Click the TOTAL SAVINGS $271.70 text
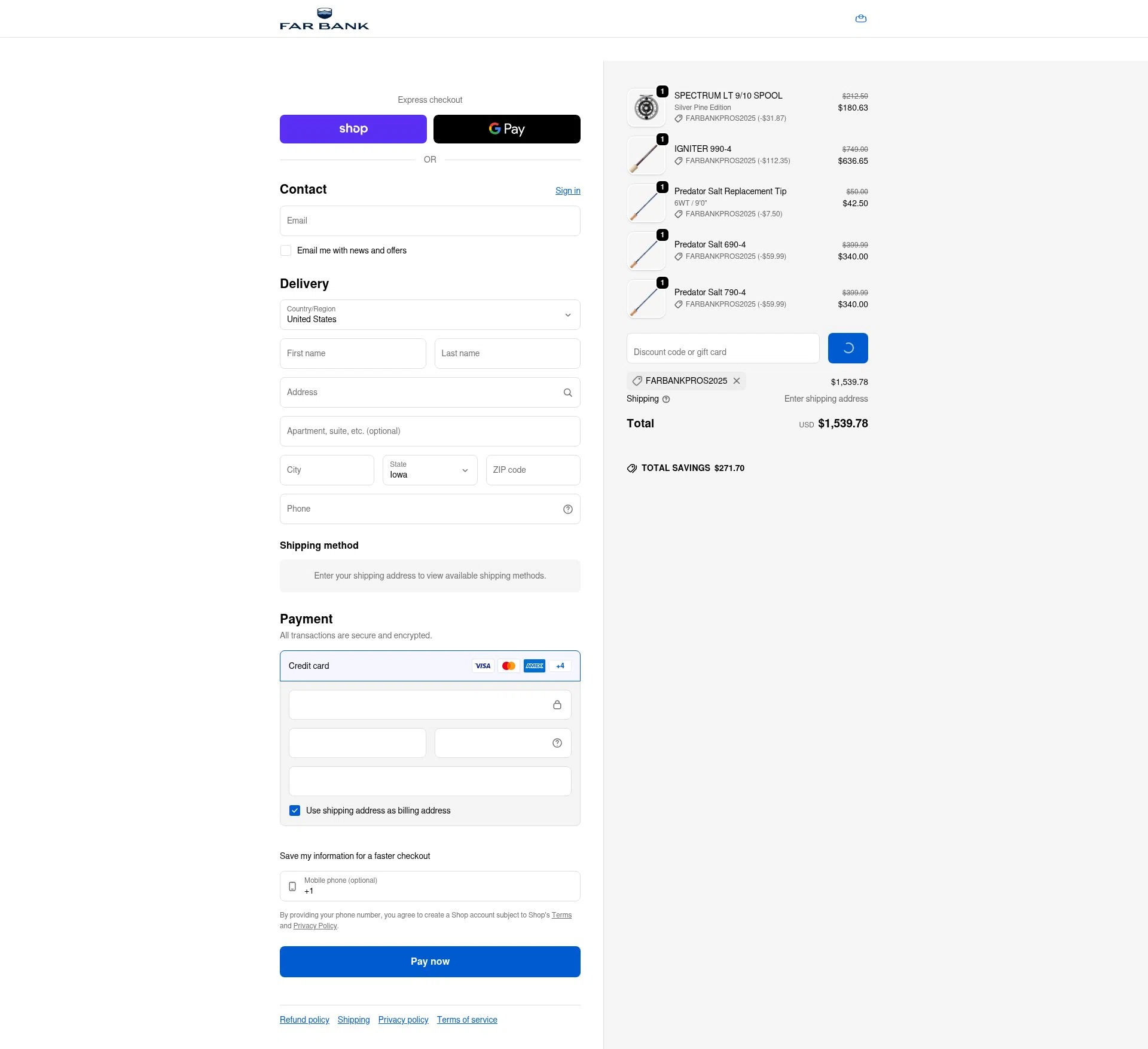Screen dimensions: 1148x1049 tap(693, 469)
